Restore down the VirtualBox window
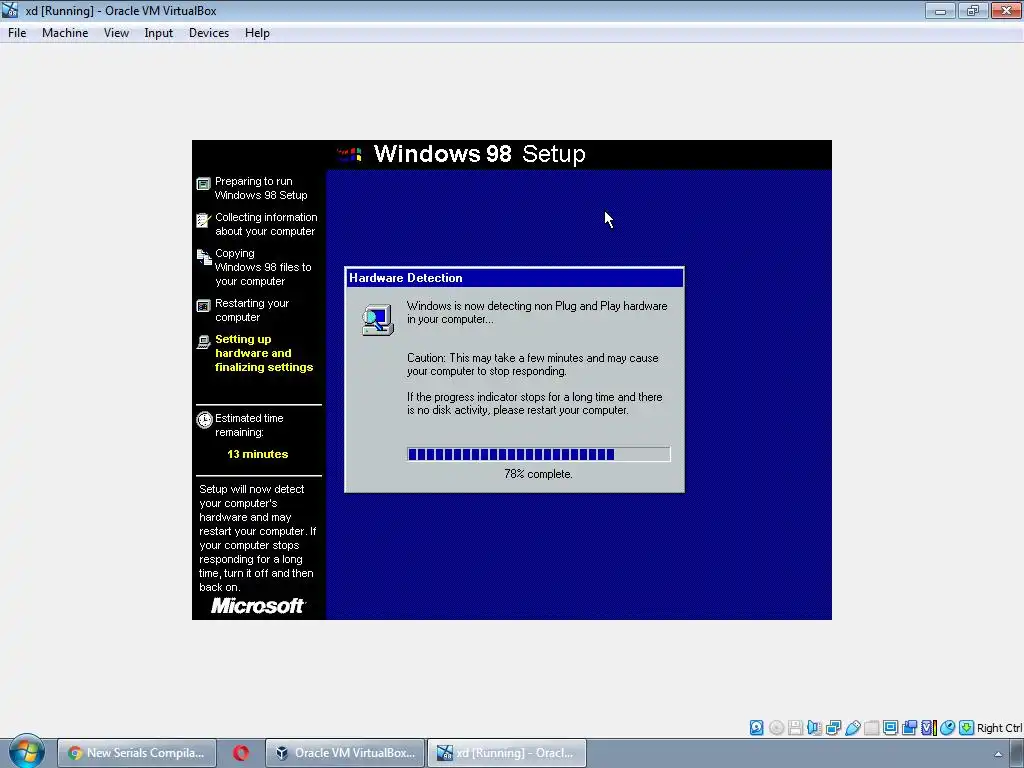1024x768 pixels. 973,10
